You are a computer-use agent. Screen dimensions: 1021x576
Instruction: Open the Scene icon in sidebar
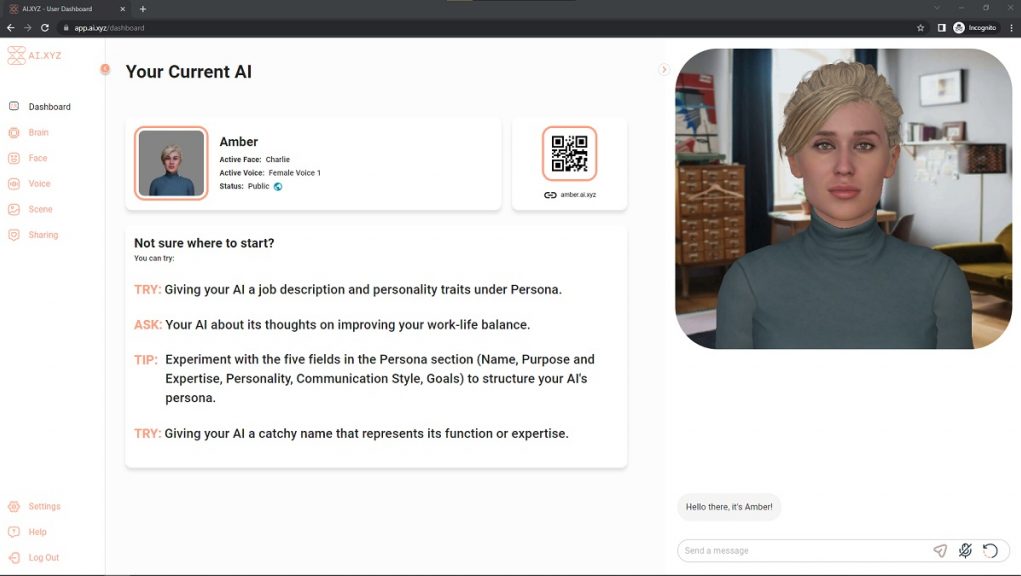click(x=14, y=209)
